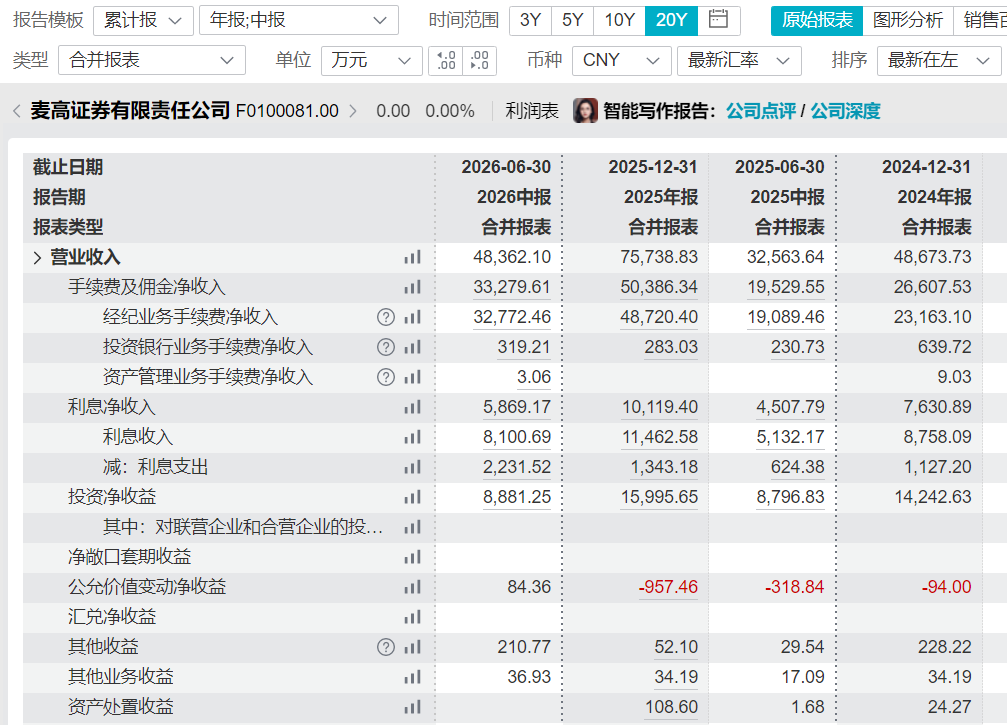This screenshot has width=1007, height=725.
Task: Switch to 图形分析 tab
Action: click(x=908, y=20)
